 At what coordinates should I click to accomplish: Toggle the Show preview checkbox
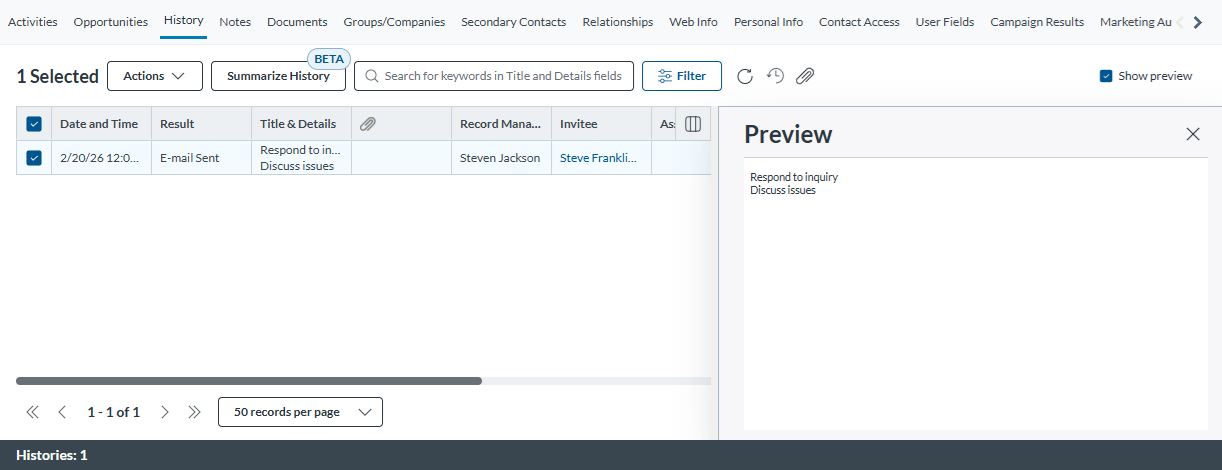(x=1106, y=76)
